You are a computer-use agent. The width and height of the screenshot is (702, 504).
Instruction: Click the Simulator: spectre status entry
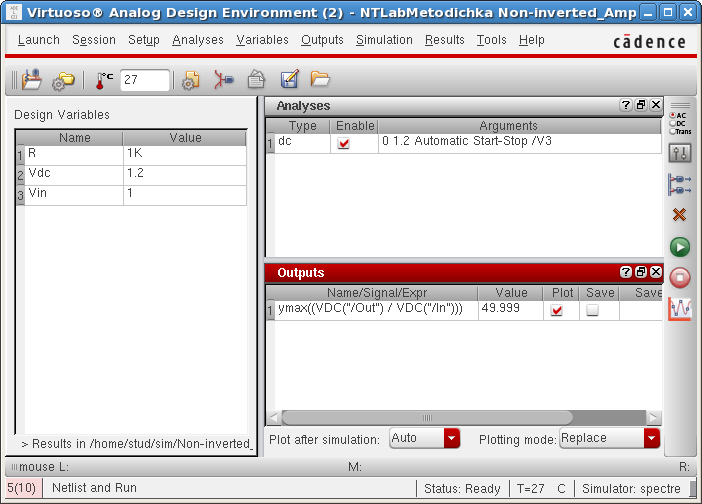tap(631, 488)
